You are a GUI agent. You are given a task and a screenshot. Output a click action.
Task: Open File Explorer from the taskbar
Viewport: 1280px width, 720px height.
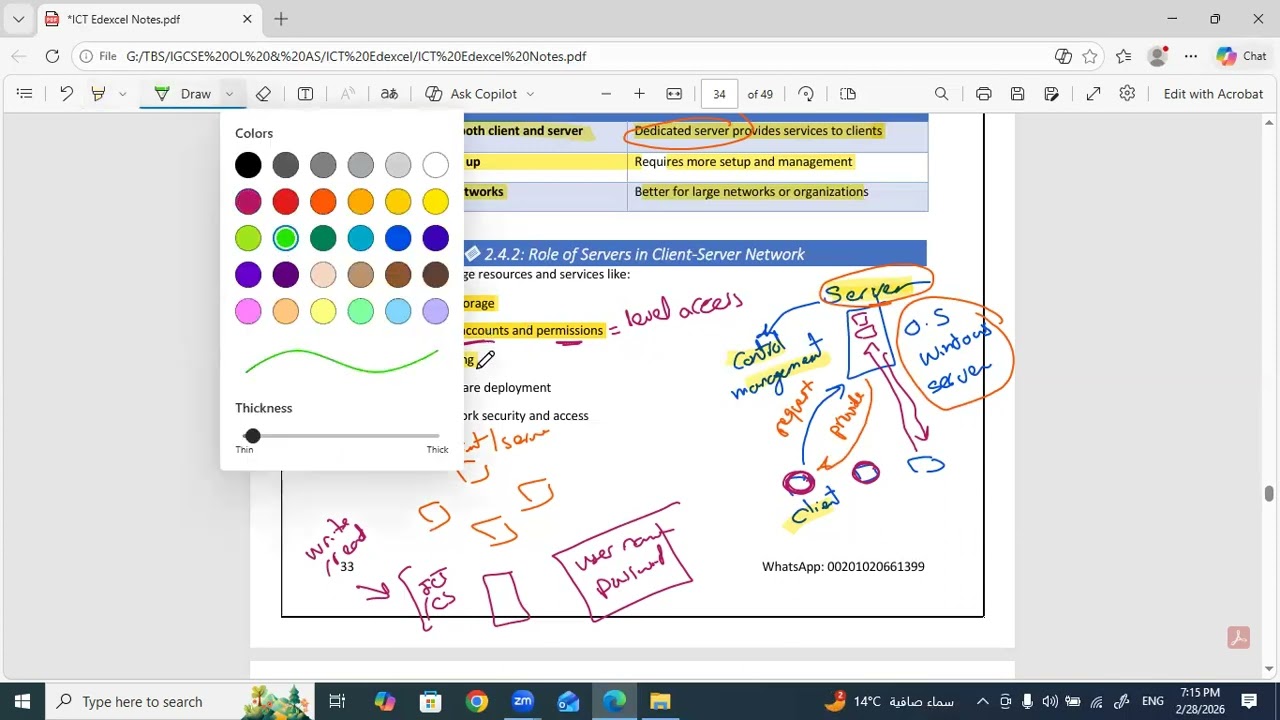pos(660,701)
